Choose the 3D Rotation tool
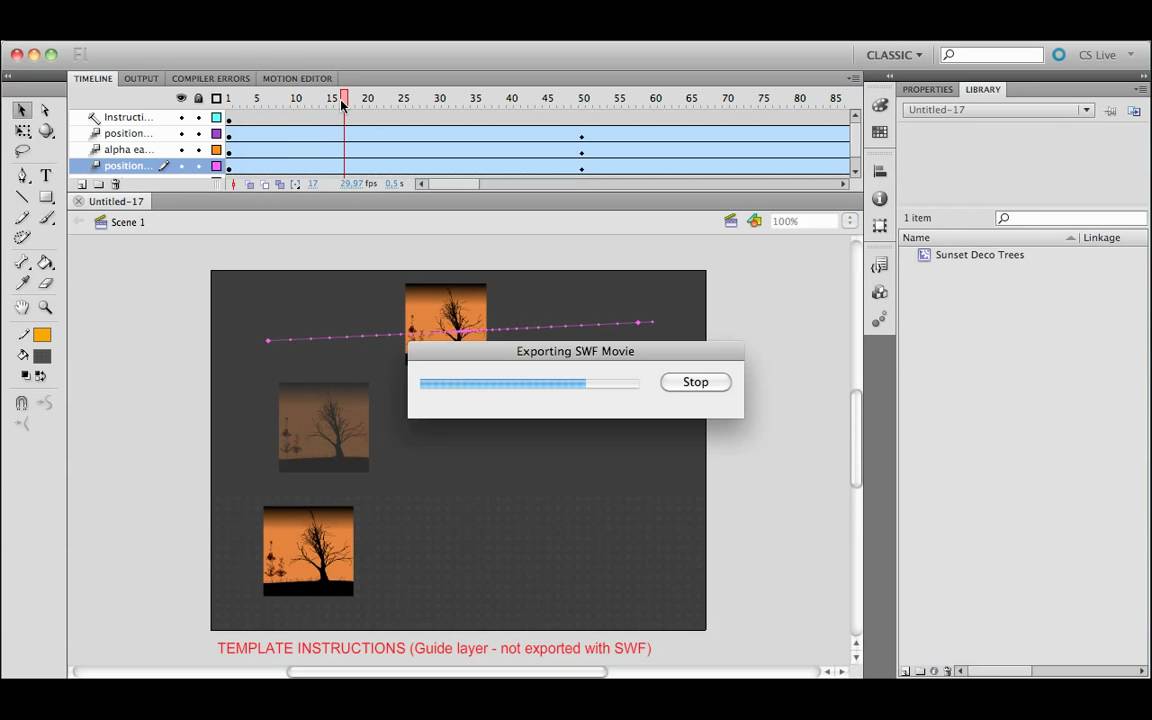This screenshot has height=720, width=1152. tap(46, 131)
